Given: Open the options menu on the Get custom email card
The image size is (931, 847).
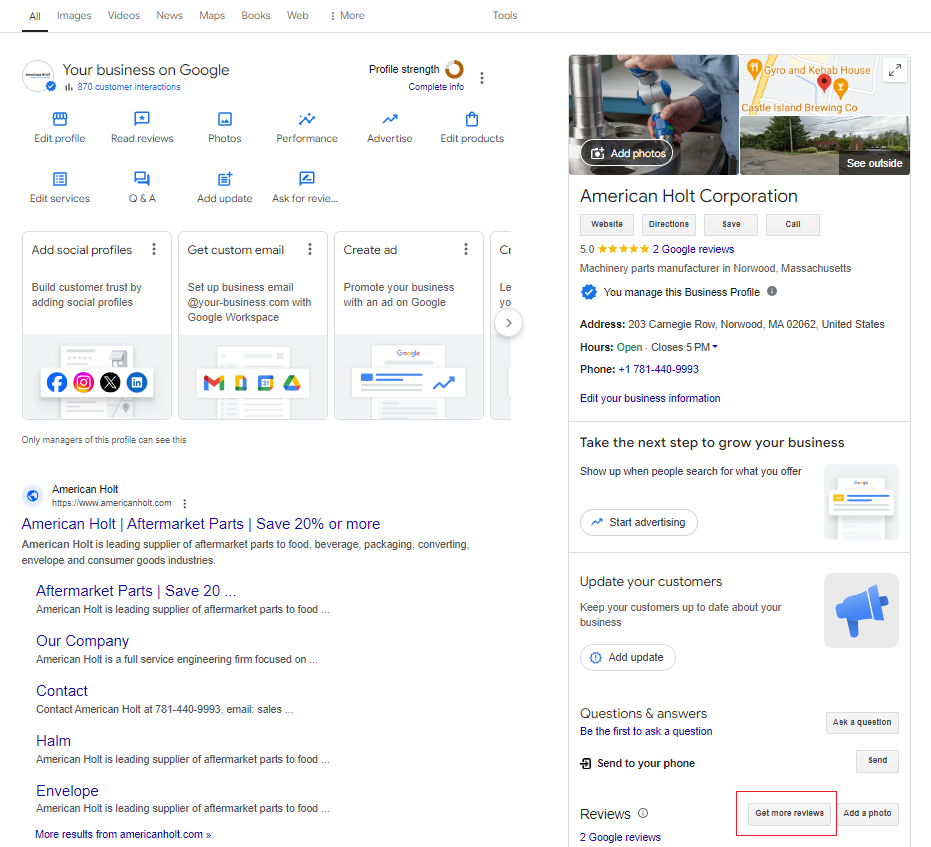Looking at the screenshot, I should pos(310,249).
